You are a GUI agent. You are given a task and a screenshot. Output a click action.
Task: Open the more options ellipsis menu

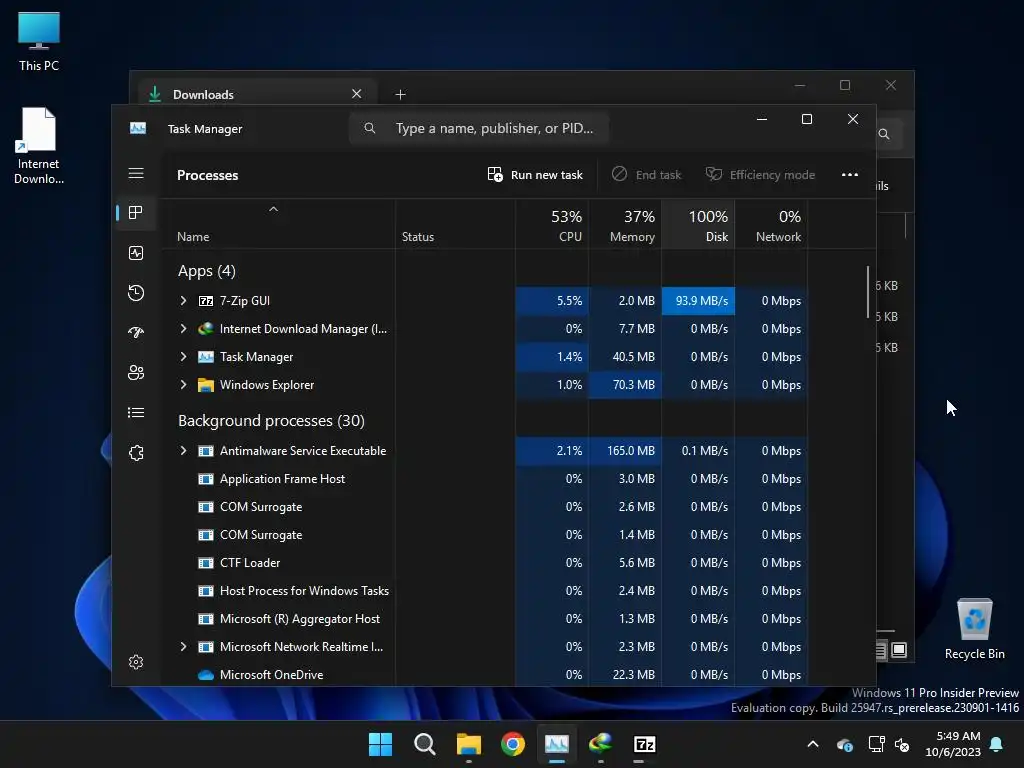point(850,174)
